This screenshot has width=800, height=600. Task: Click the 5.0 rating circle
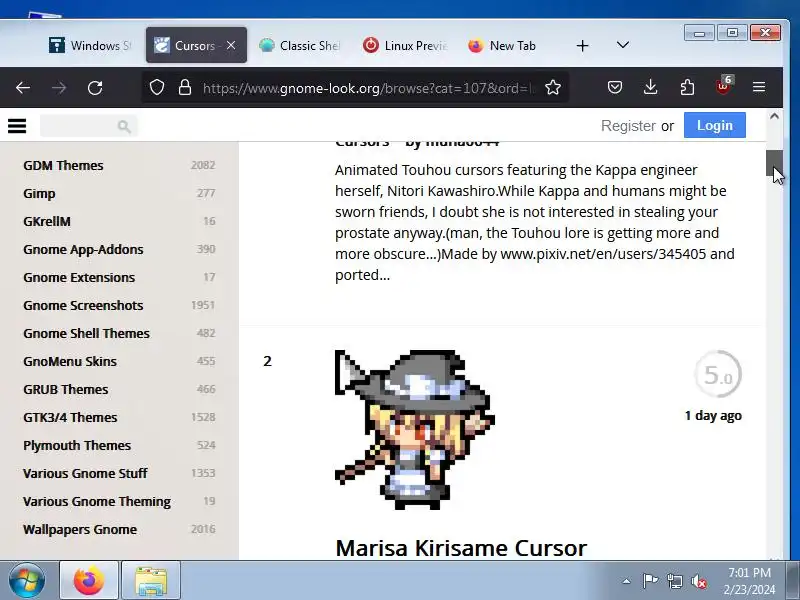click(718, 374)
